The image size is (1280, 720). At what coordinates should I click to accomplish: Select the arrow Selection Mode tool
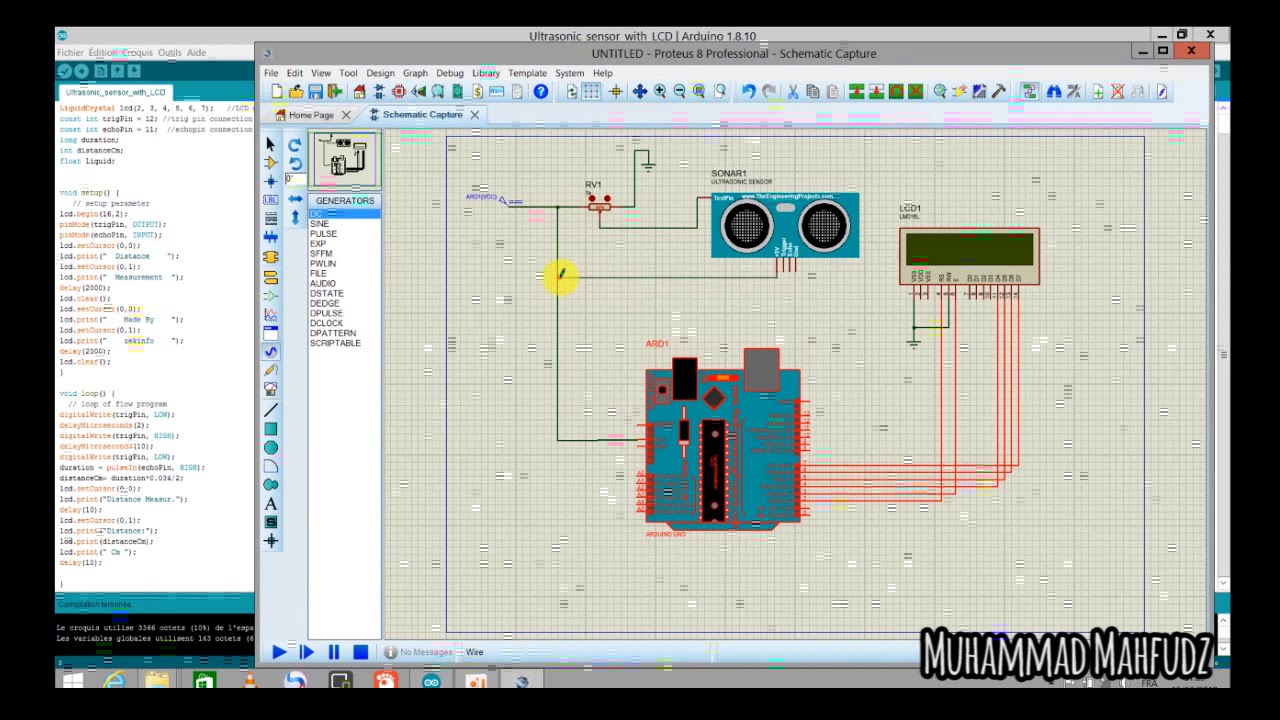pos(270,145)
